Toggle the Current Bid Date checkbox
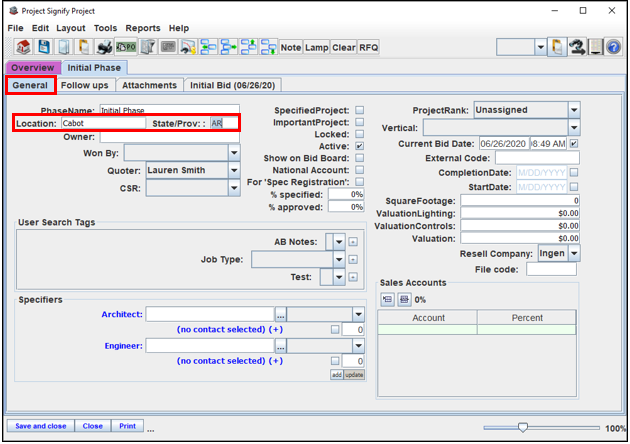Image resolution: width=630 pixels, height=444 pixels. (574, 143)
